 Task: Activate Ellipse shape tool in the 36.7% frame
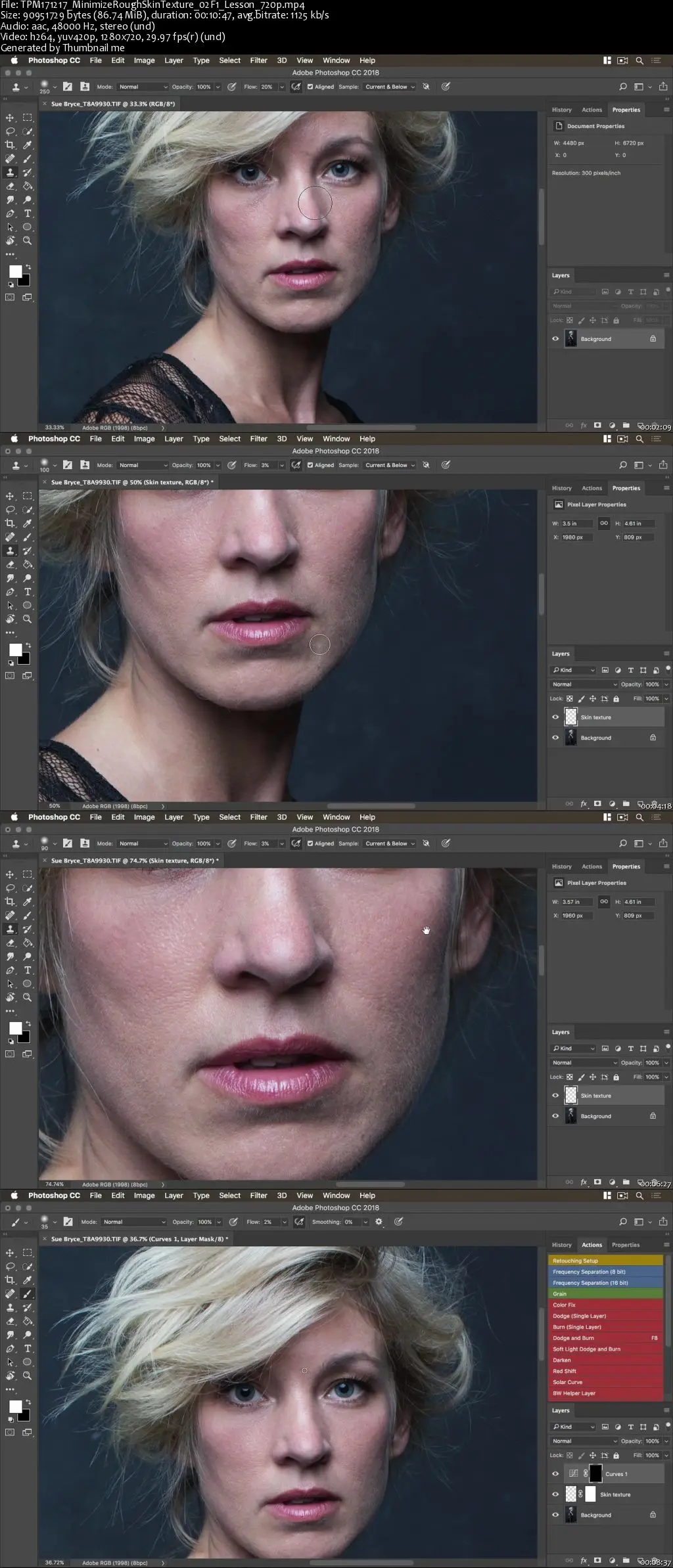point(28,1362)
